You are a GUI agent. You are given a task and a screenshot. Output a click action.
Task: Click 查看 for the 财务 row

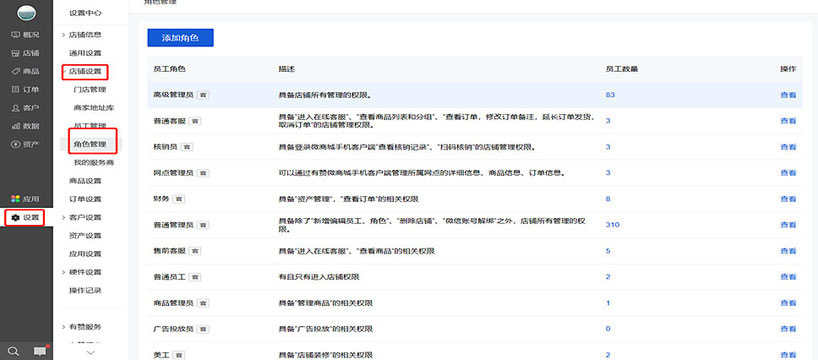click(788, 199)
